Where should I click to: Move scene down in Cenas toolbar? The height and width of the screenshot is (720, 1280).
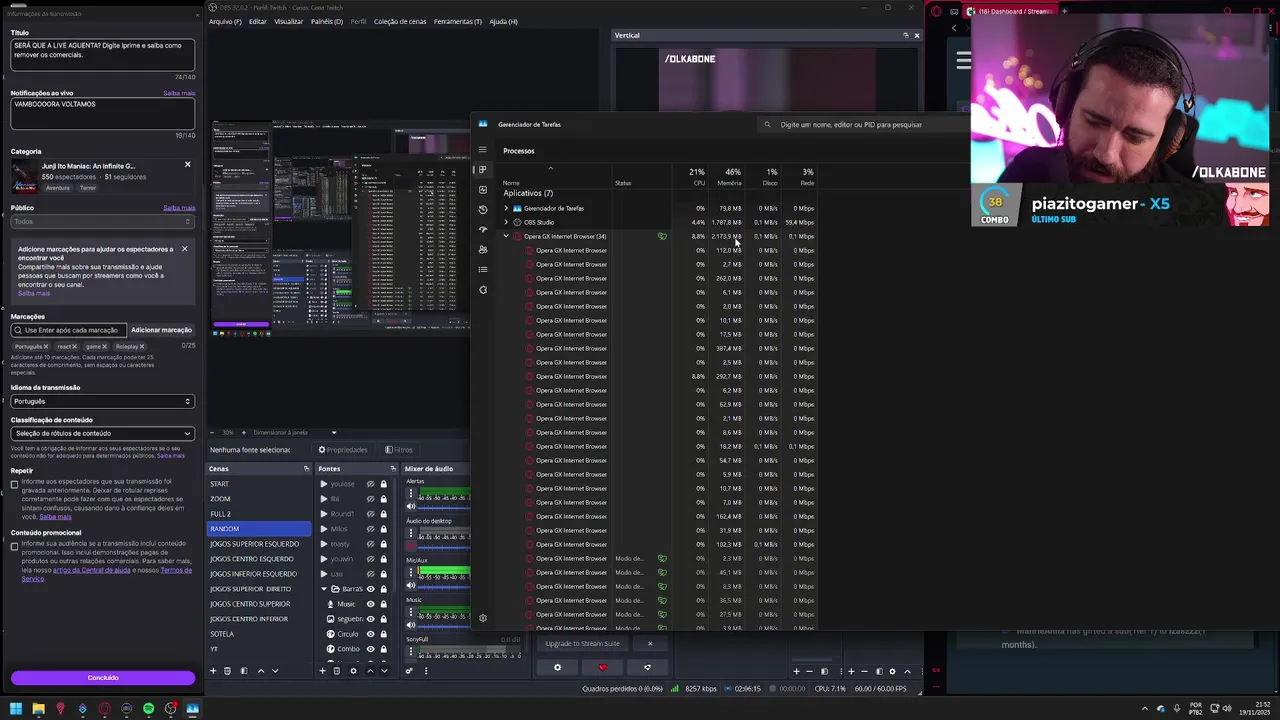tap(275, 671)
